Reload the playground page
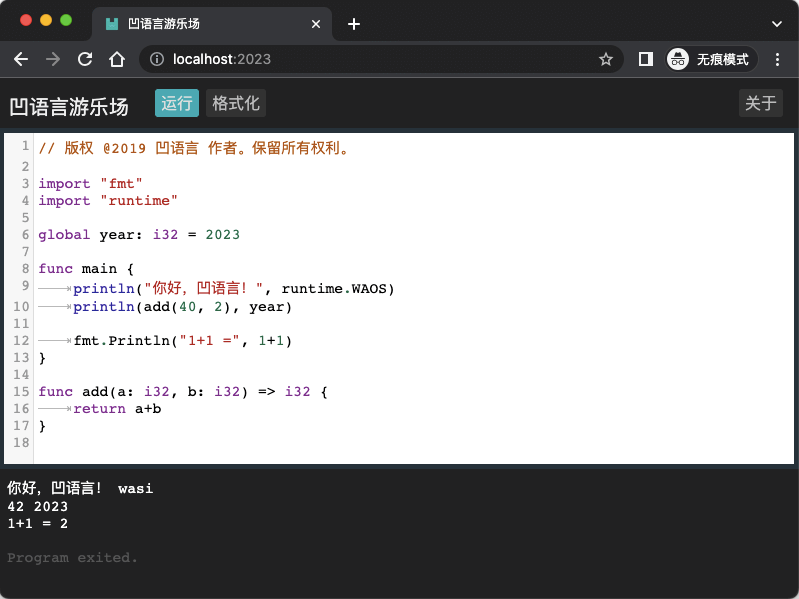 coord(85,59)
